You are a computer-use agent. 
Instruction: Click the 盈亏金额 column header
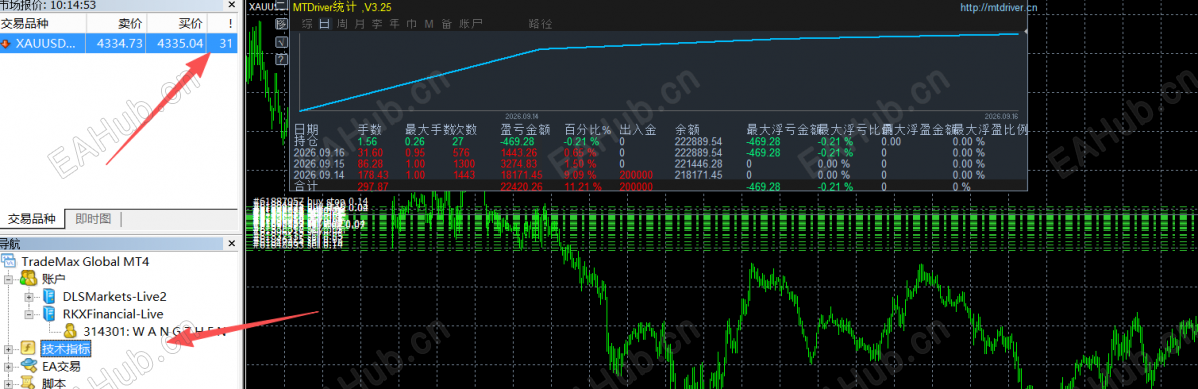(526, 130)
